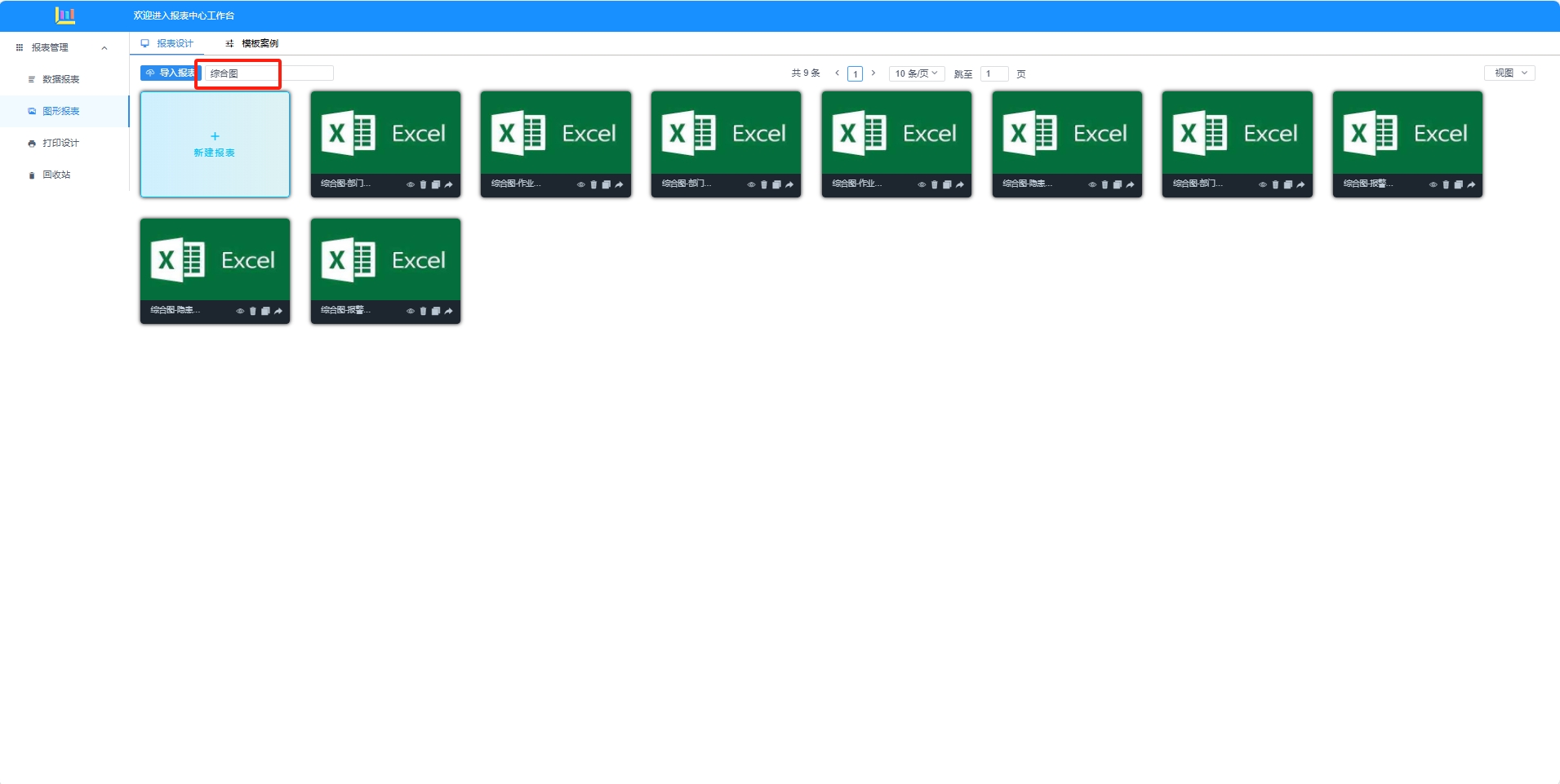Delete the second 综合图-部门 report card
1560x784 pixels.
coord(764,184)
